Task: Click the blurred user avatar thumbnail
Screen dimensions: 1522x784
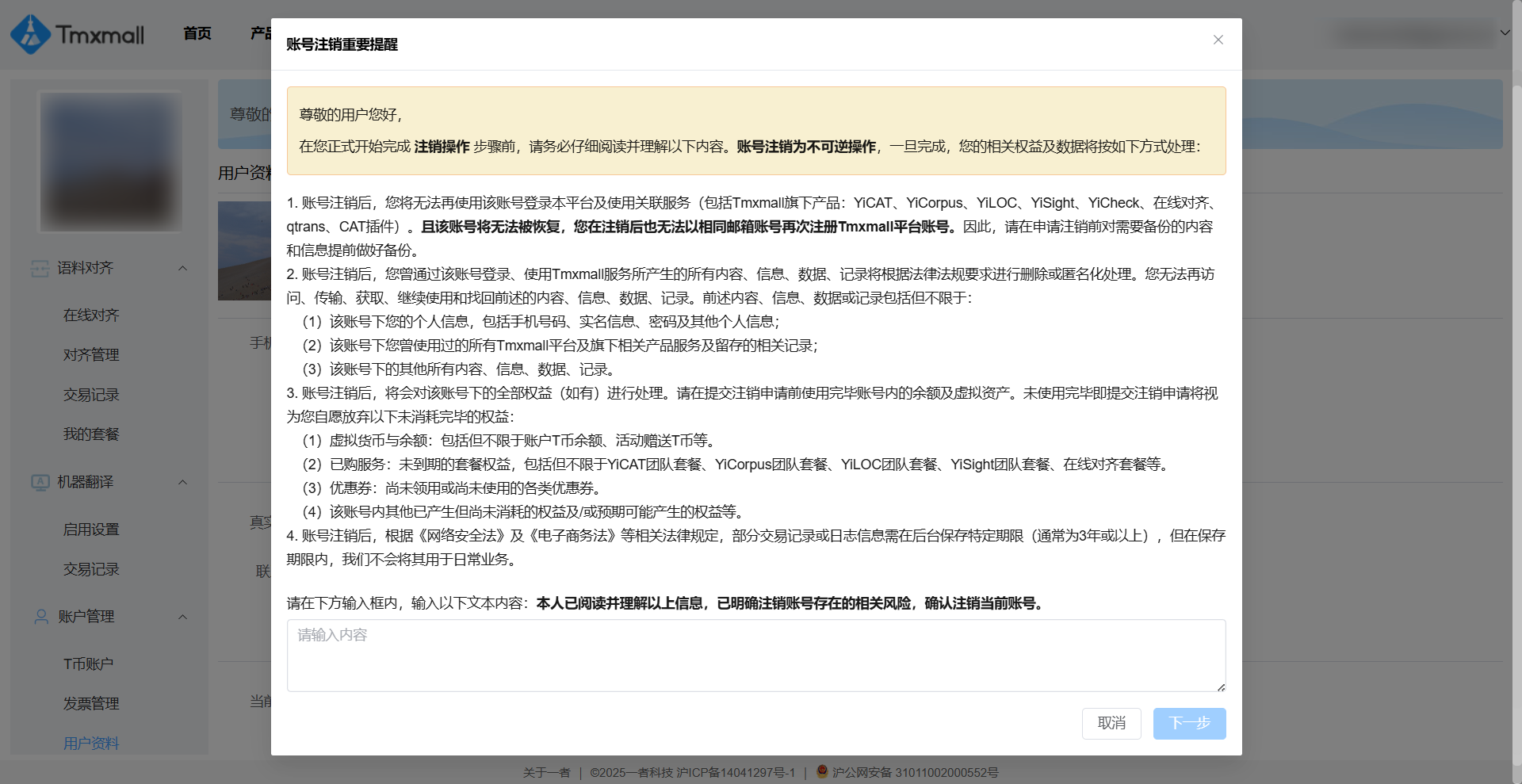Action: [111, 162]
